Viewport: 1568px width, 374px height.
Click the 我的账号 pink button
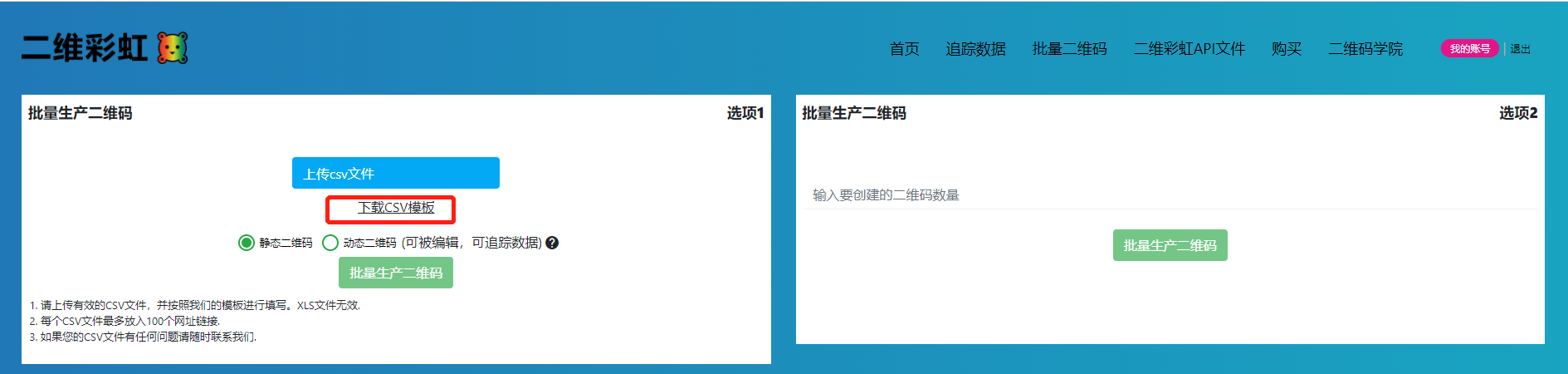point(1470,49)
